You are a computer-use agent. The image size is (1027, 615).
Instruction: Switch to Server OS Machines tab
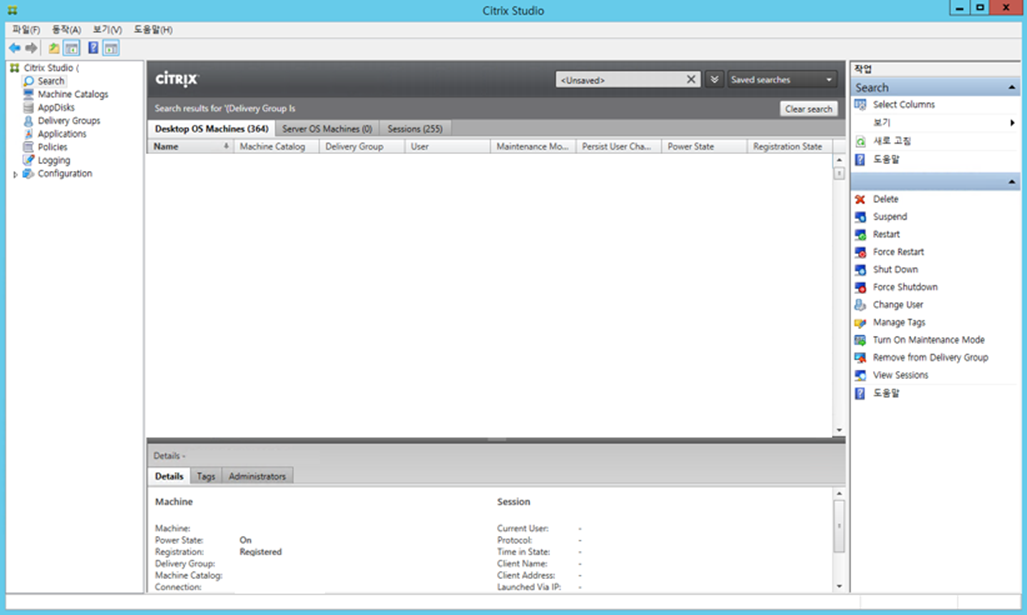coord(327,129)
